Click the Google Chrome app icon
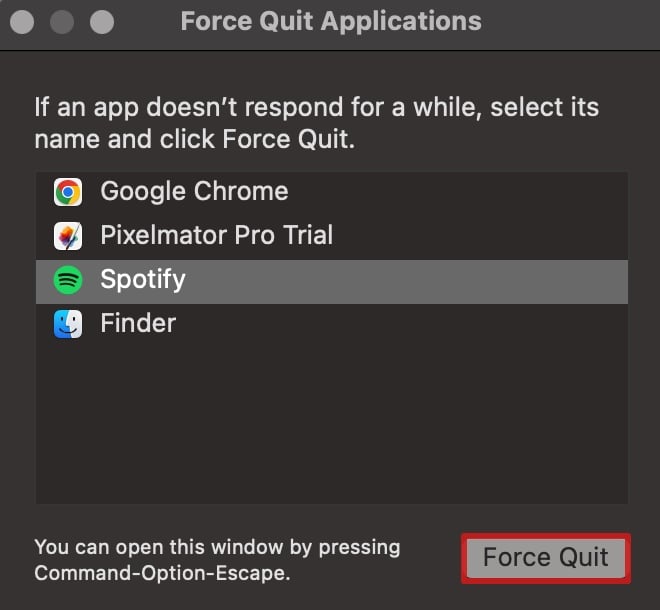660x610 pixels. 68,192
